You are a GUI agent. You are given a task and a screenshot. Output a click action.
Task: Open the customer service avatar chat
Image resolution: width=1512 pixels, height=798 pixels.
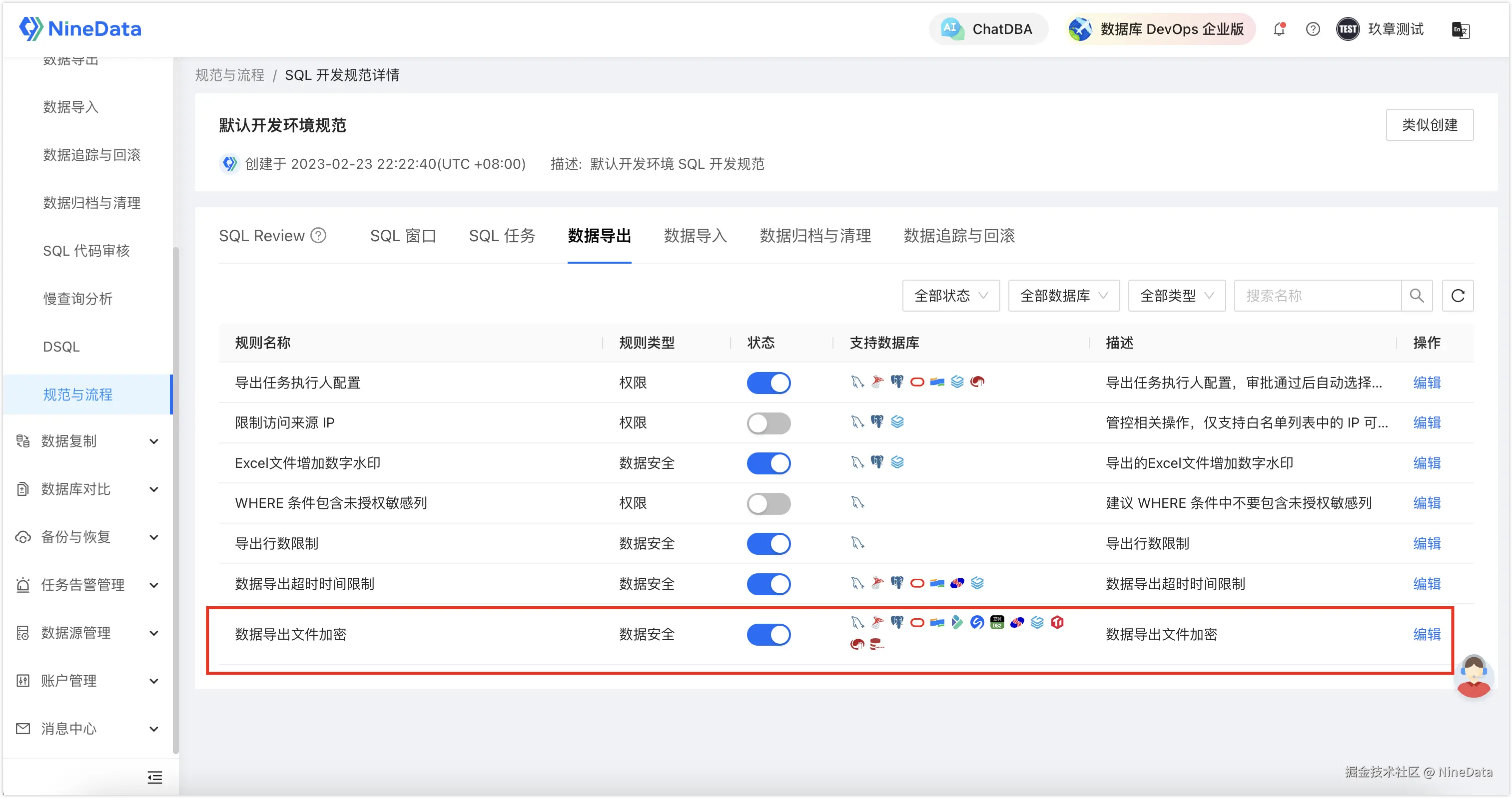point(1473,676)
